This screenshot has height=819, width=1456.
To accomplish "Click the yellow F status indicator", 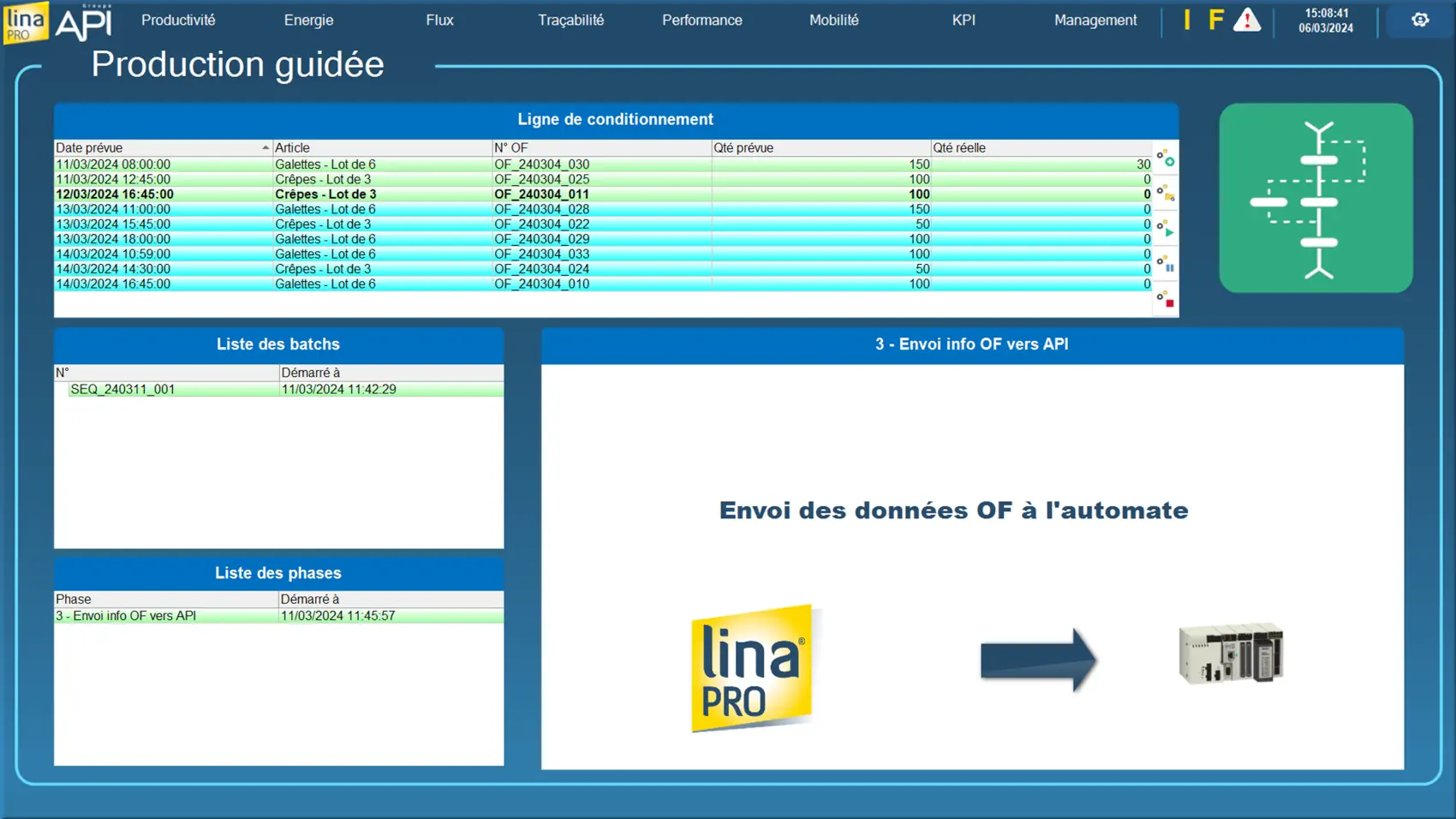I will [1215, 20].
